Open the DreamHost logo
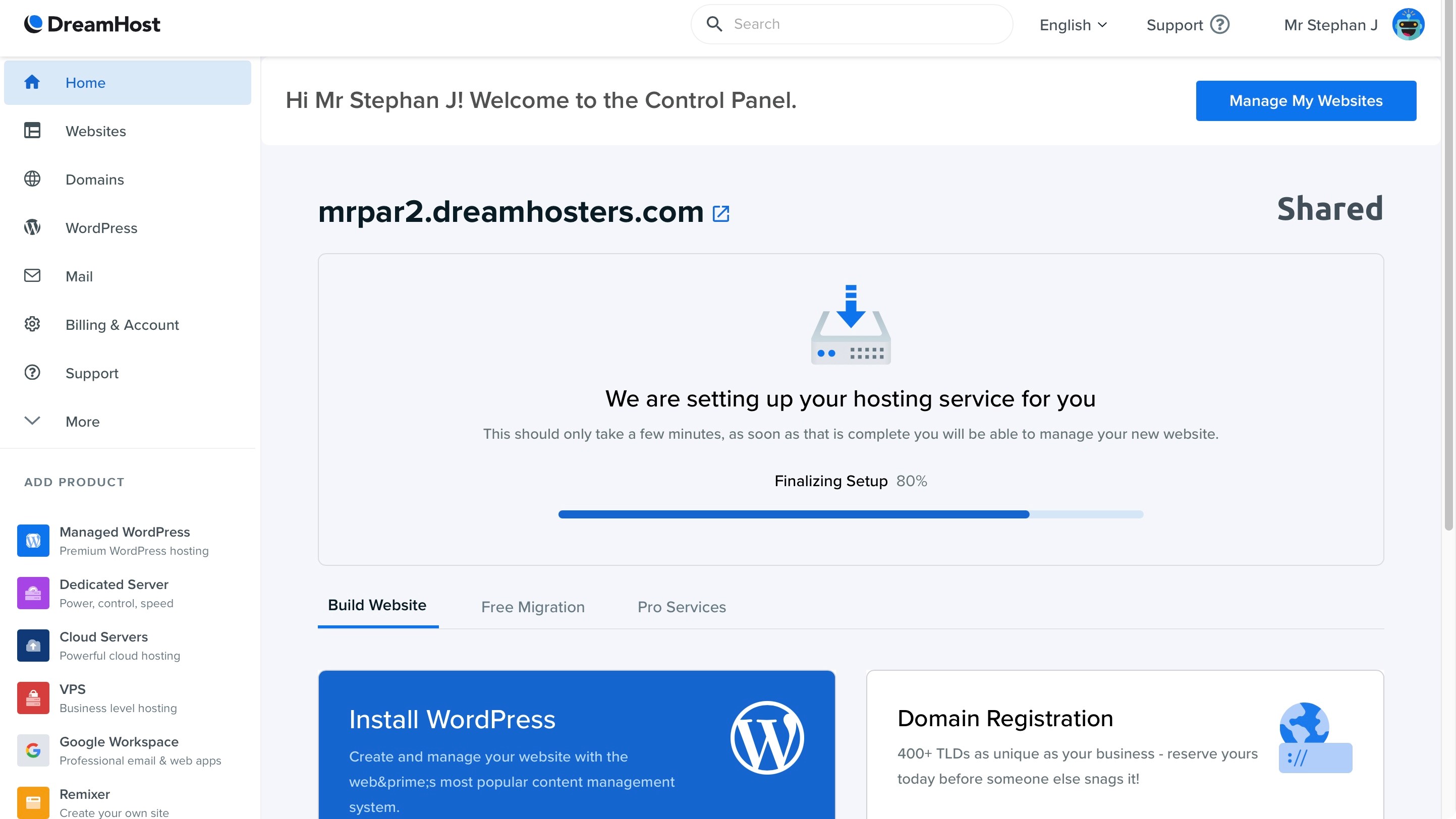Viewport: 1456px width, 819px height. coord(92,24)
